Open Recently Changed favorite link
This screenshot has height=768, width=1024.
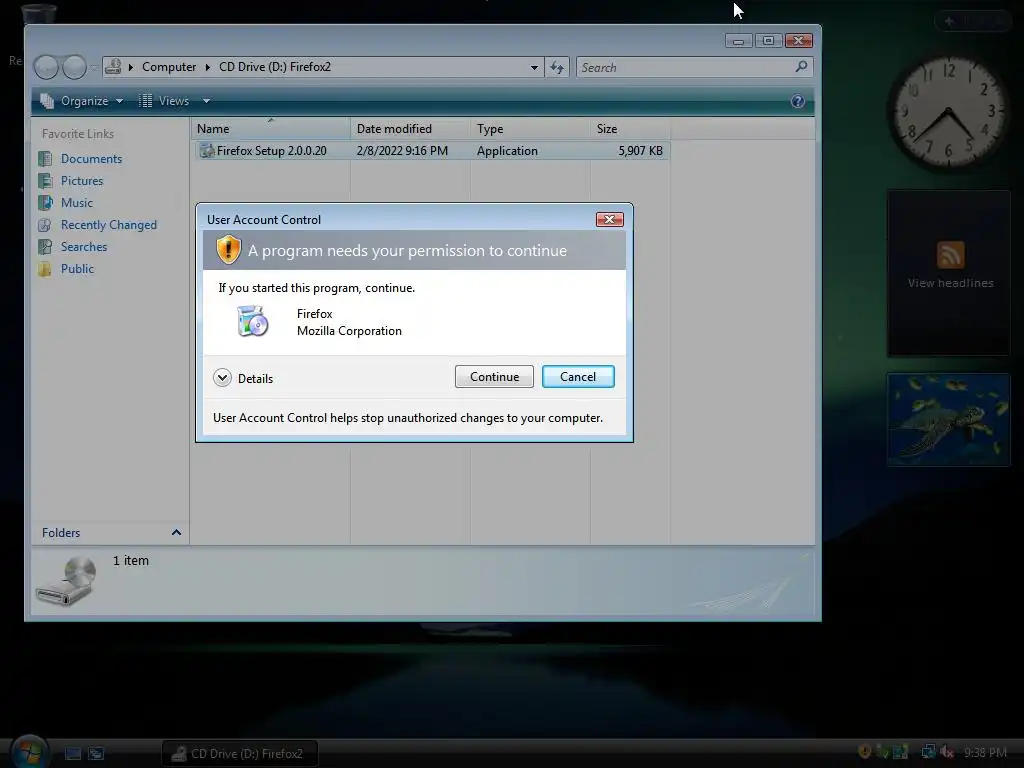click(109, 225)
